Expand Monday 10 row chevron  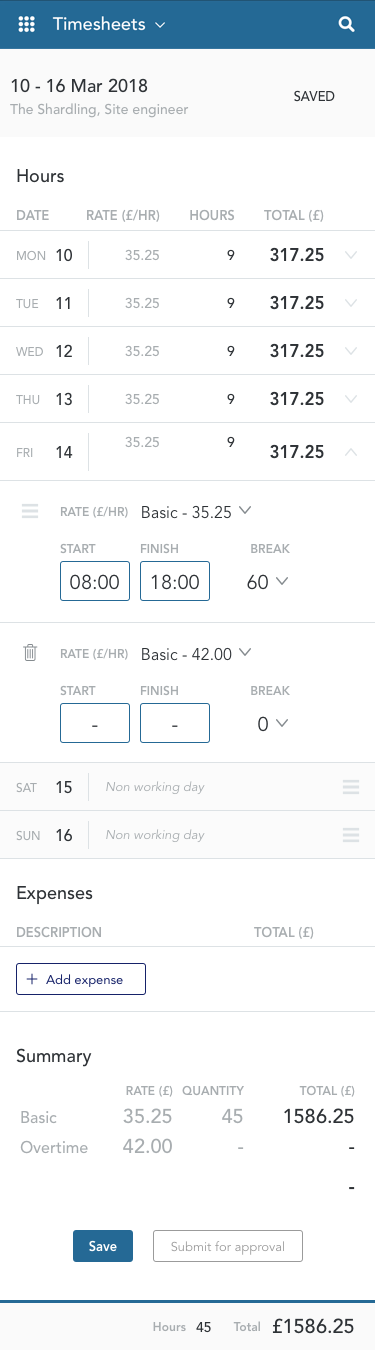350,255
